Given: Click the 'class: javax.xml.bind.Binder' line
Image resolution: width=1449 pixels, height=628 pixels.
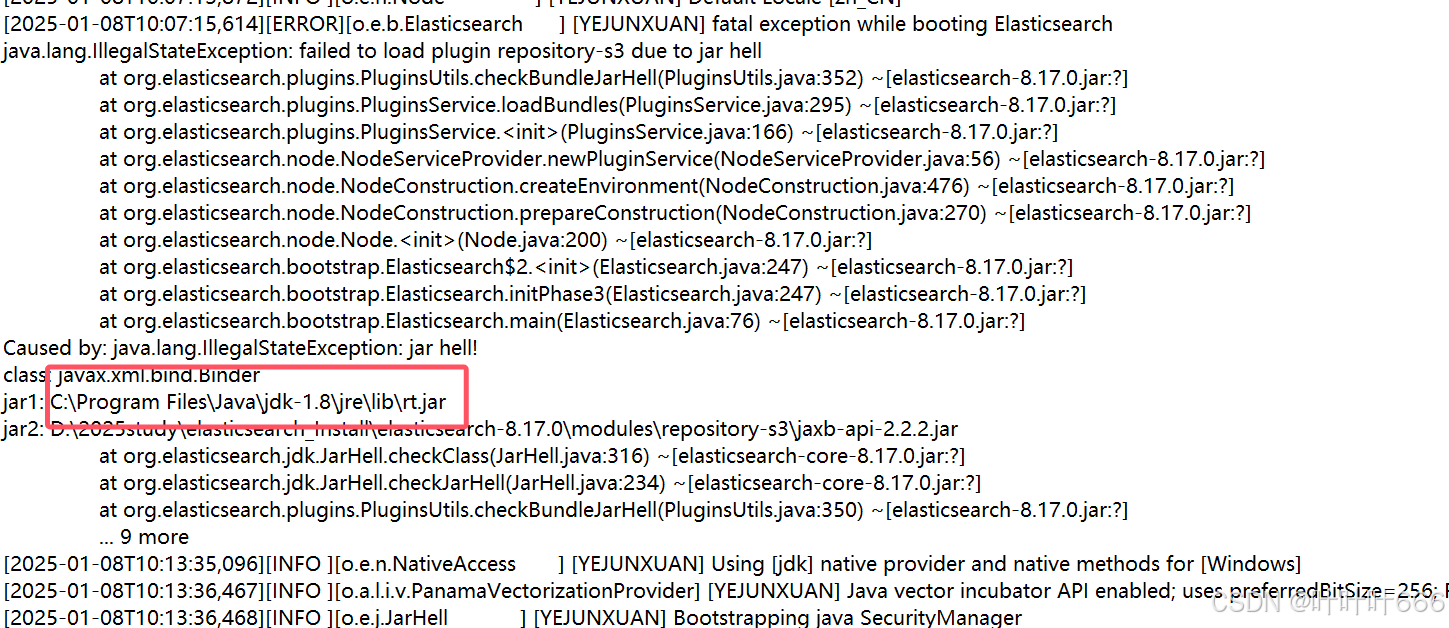Looking at the screenshot, I should (132, 375).
